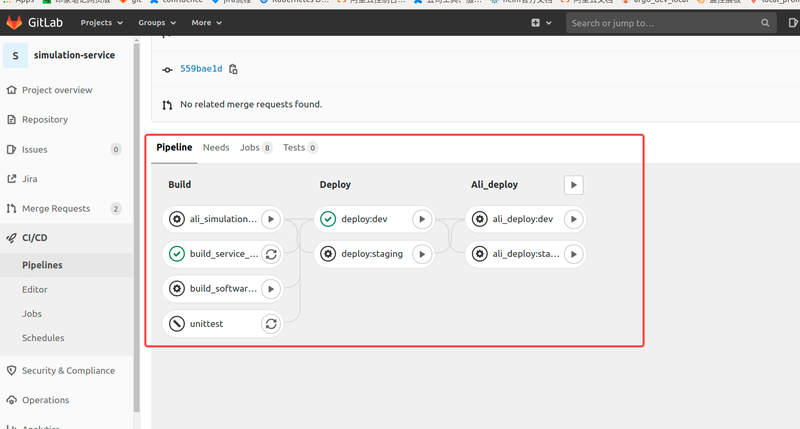Open CI/CD Editor page
The image size is (800, 429).
pos(35,289)
